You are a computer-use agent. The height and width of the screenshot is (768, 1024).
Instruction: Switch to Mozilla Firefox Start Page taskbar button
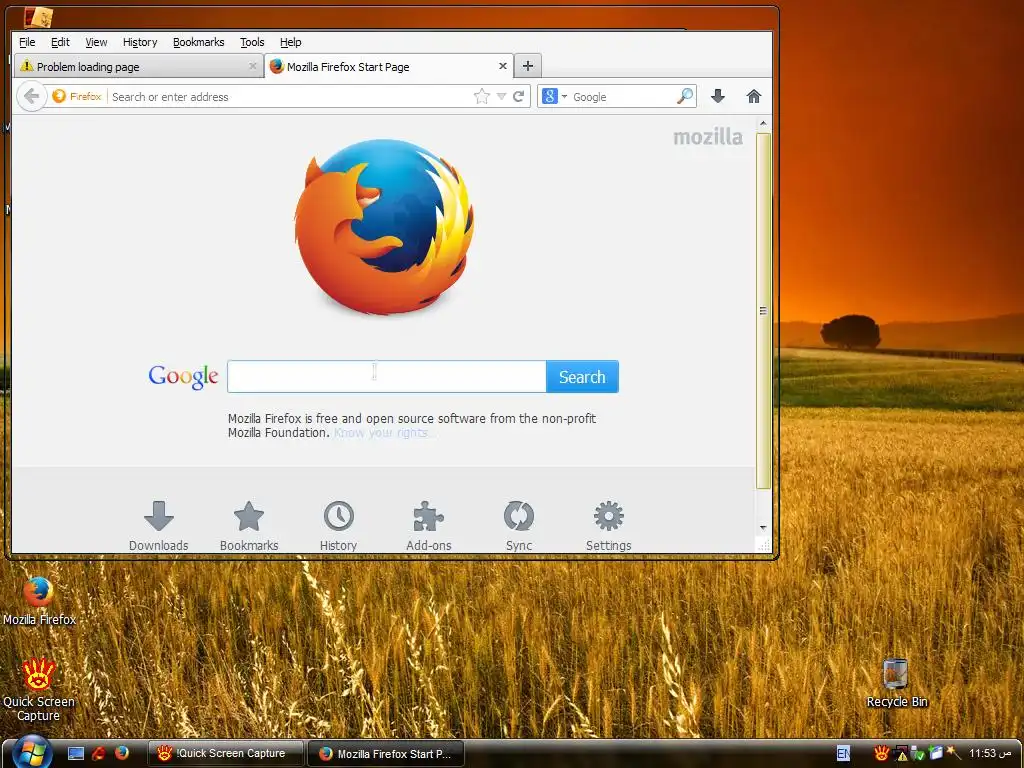(x=386, y=754)
